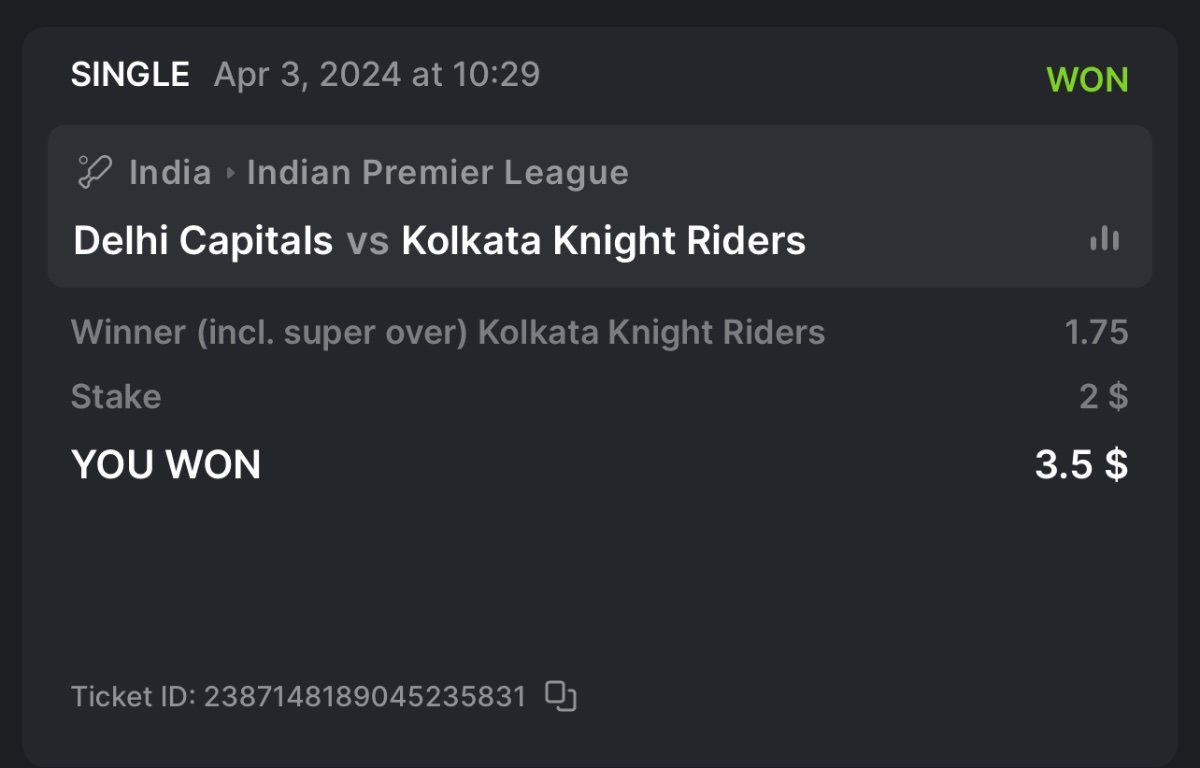
Task: Click the cricket sport icon beside India
Action: point(94,172)
